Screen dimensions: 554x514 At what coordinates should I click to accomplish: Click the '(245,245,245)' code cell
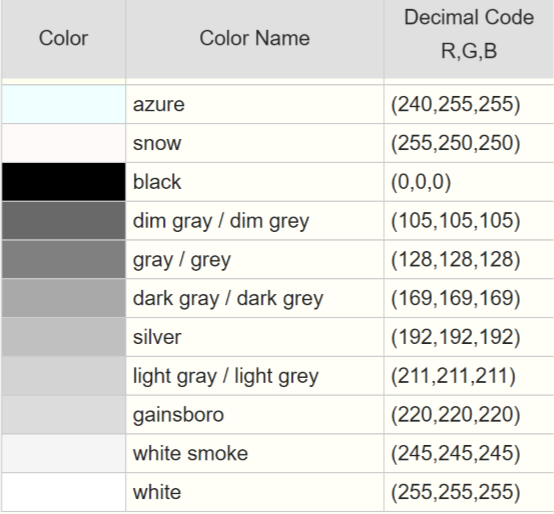[469, 454]
